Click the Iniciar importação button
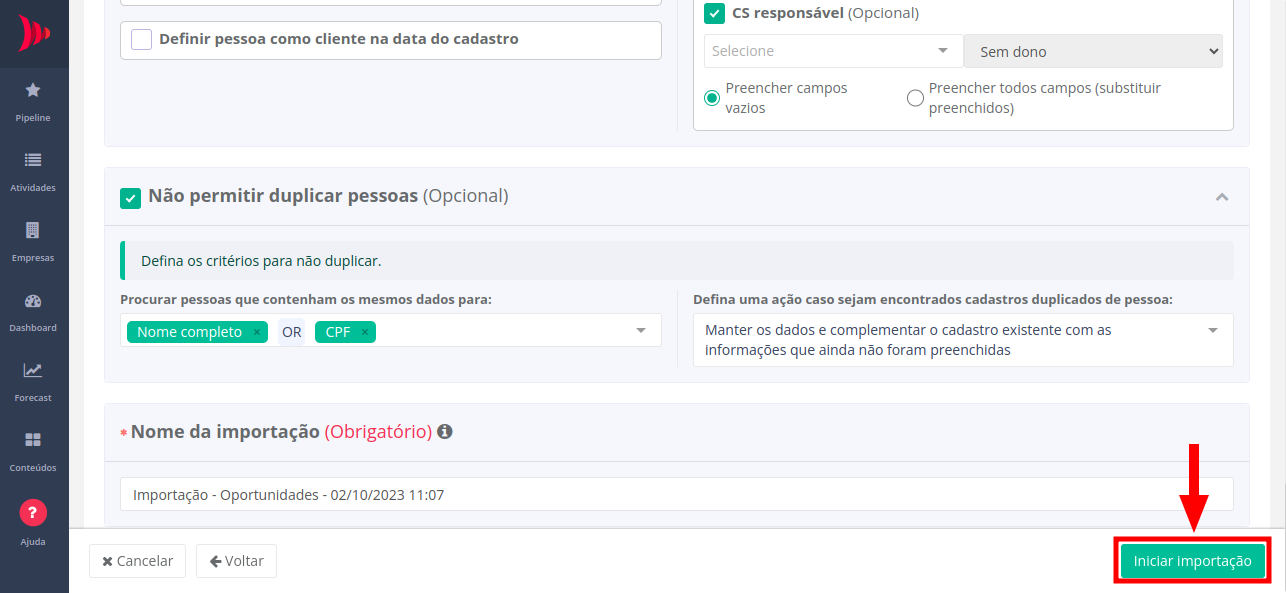The width and height of the screenshot is (1286, 593). pyautogui.click(x=1192, y=561)
